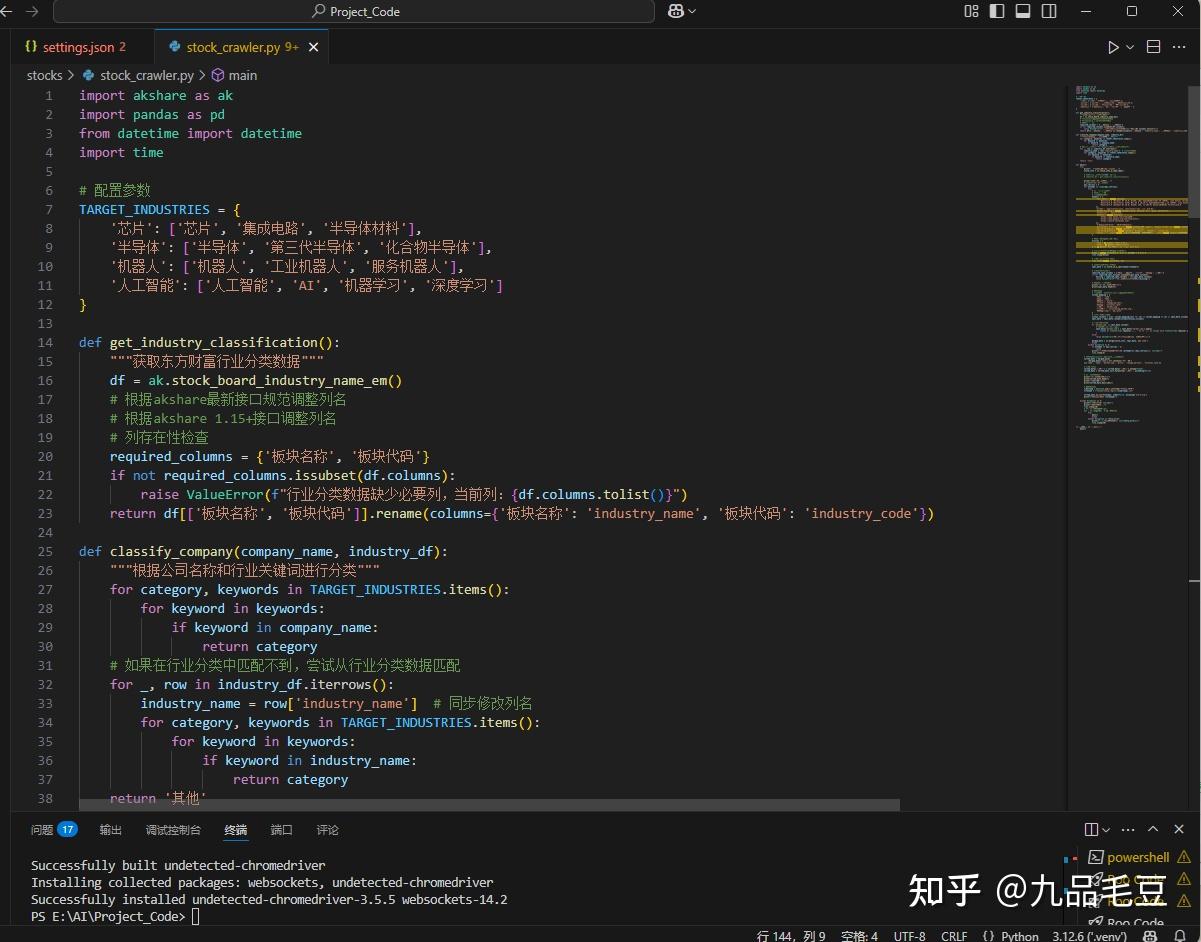Toggle the Primary Side Bar visibility
This screenshot has height=942, width=1201.
coord(994,11)
